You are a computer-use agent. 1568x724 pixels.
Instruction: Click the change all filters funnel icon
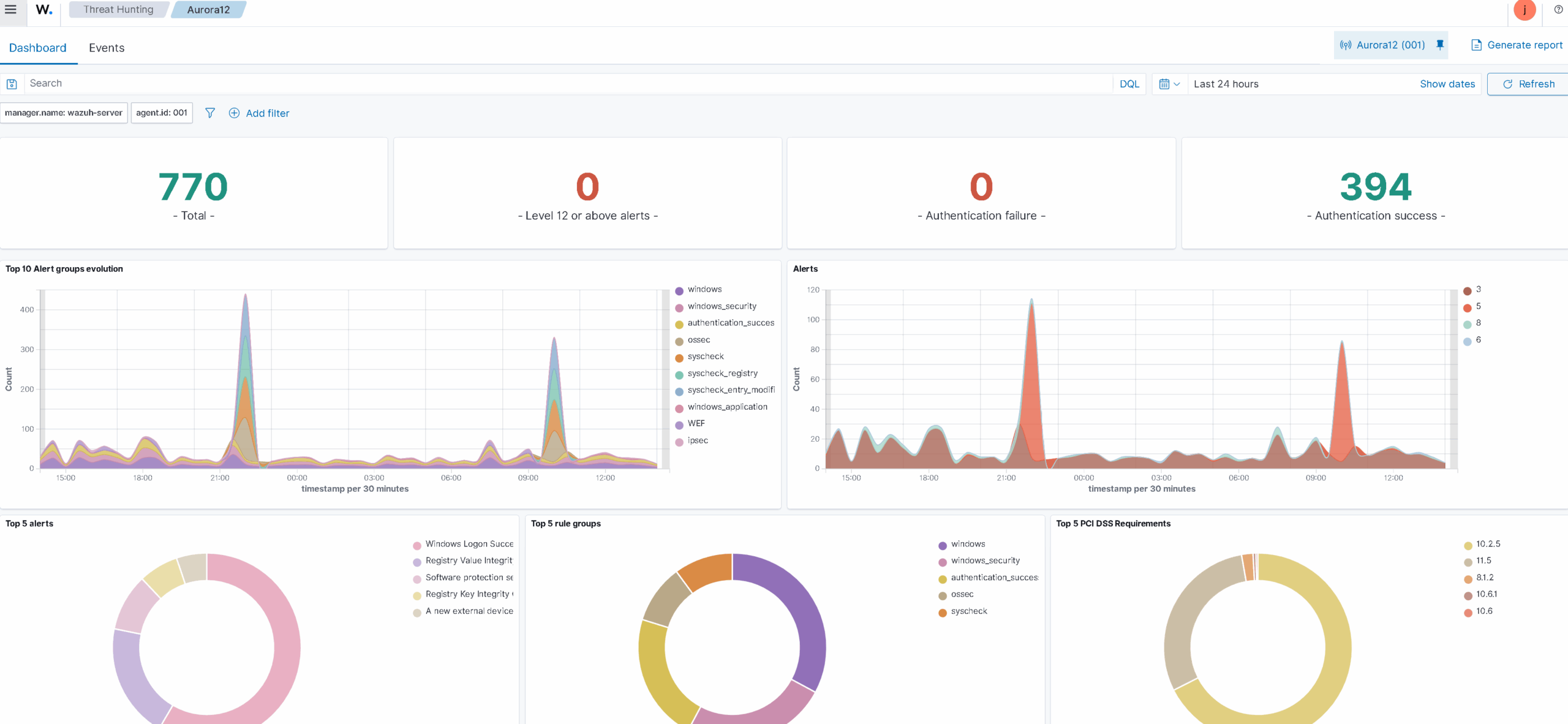(210, 113)
